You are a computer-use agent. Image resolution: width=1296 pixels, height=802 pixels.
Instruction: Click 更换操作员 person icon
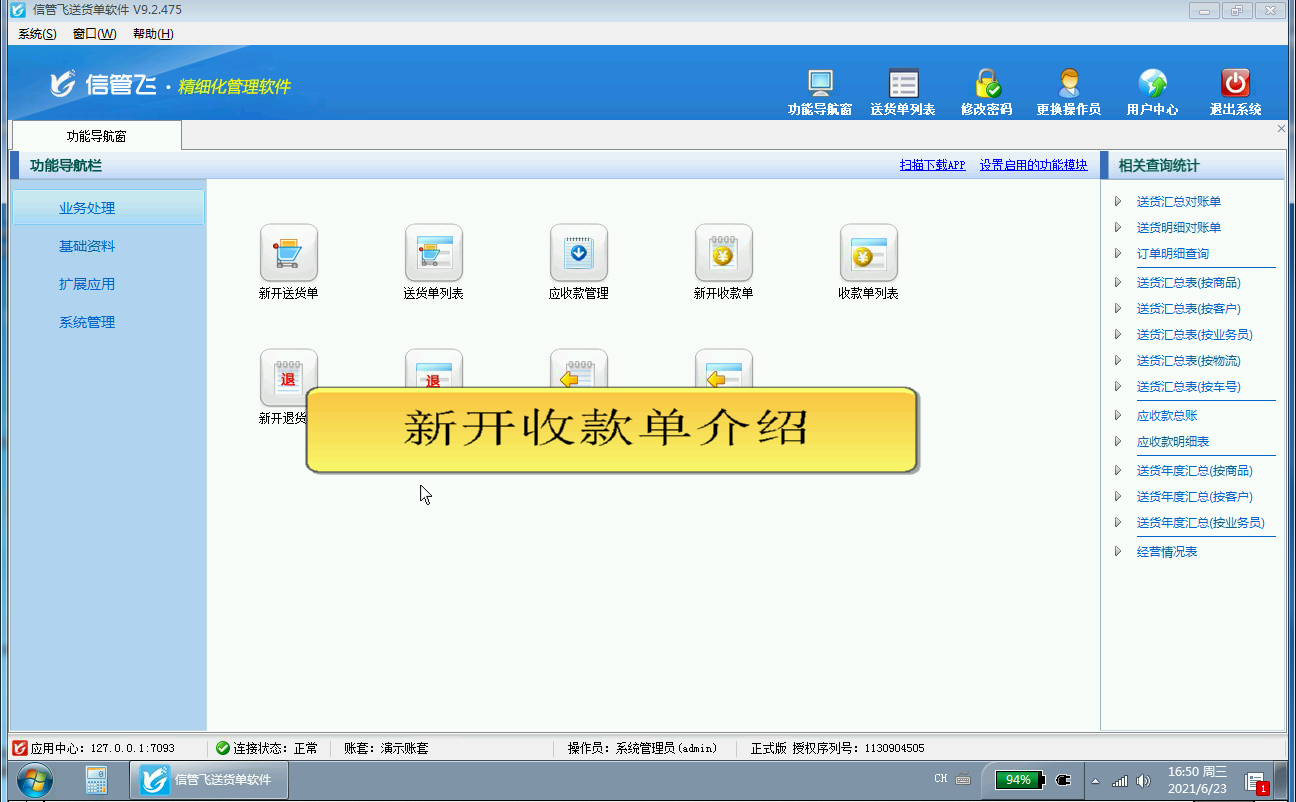pos(1068,84)
